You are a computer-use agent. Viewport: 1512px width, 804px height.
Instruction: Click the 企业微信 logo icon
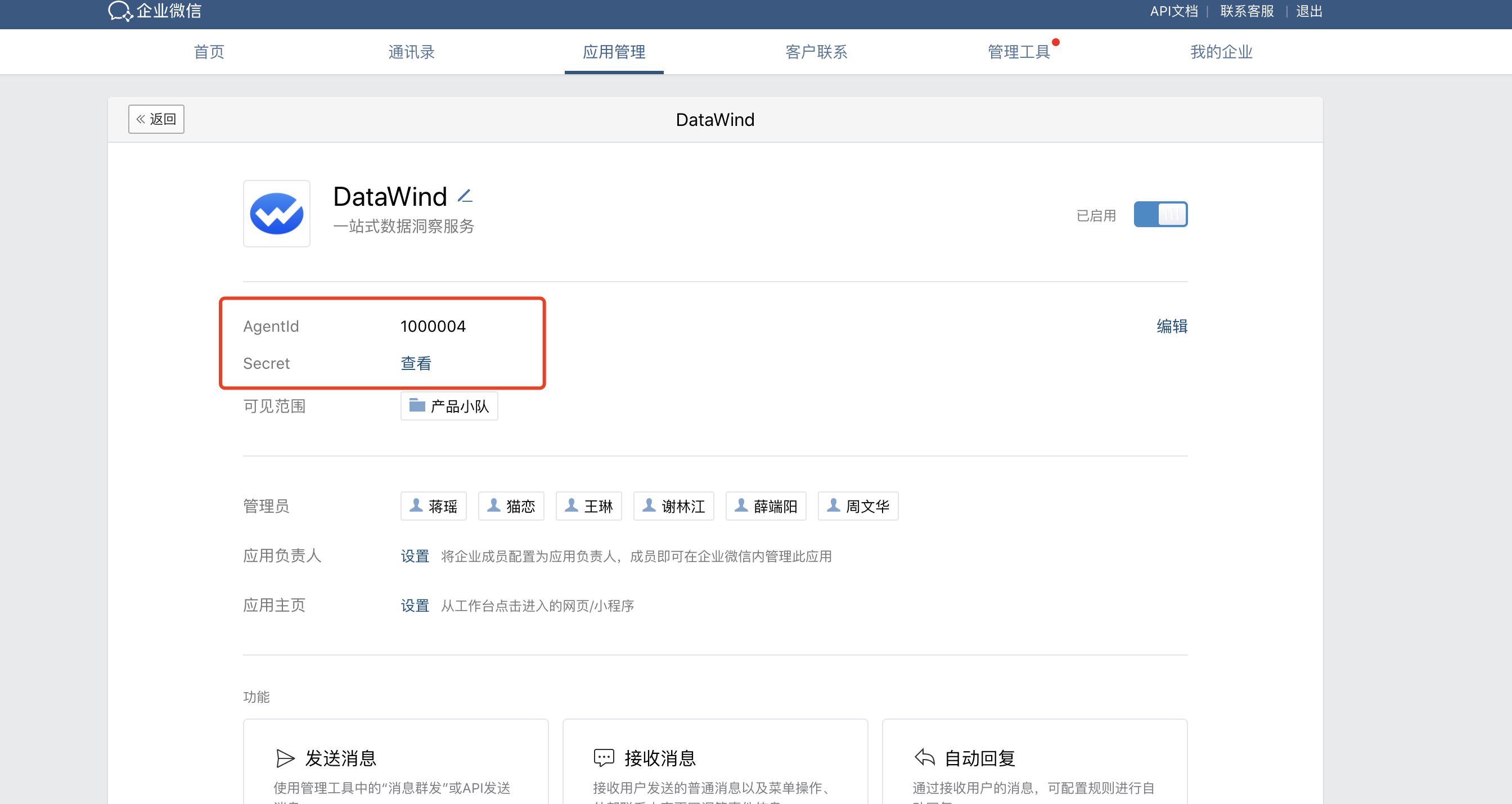tap(120, 11)
